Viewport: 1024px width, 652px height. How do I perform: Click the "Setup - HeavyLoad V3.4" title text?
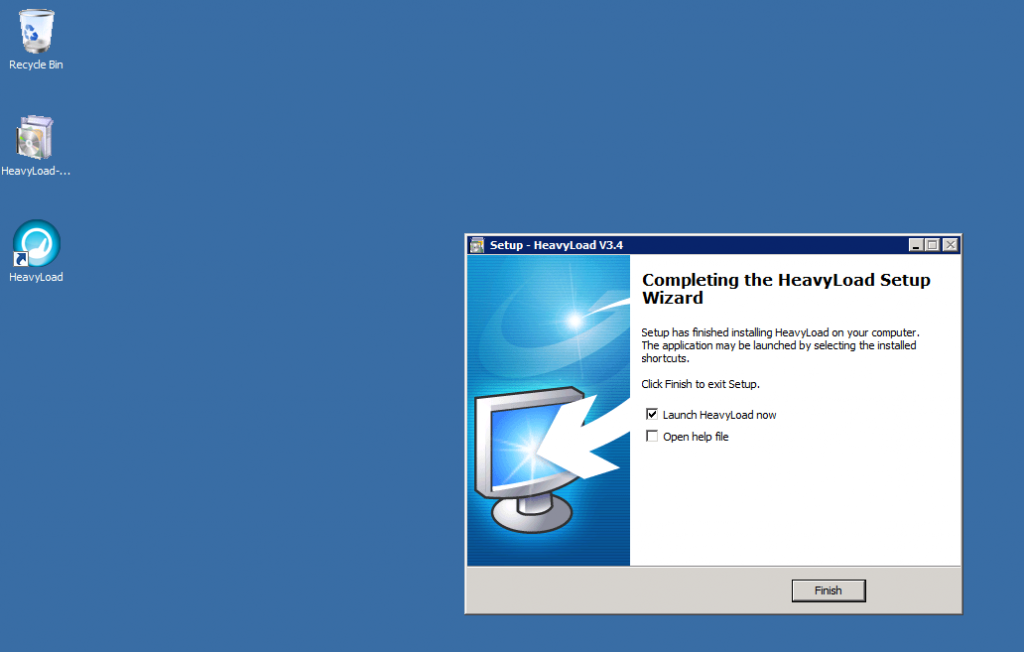point(556,245)
